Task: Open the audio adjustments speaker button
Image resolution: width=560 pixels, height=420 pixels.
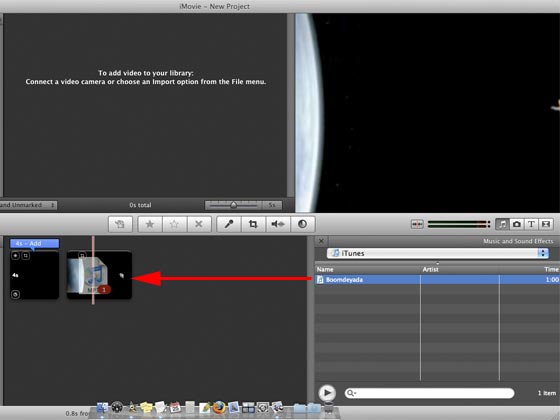Action: click(x=278, y=224)
